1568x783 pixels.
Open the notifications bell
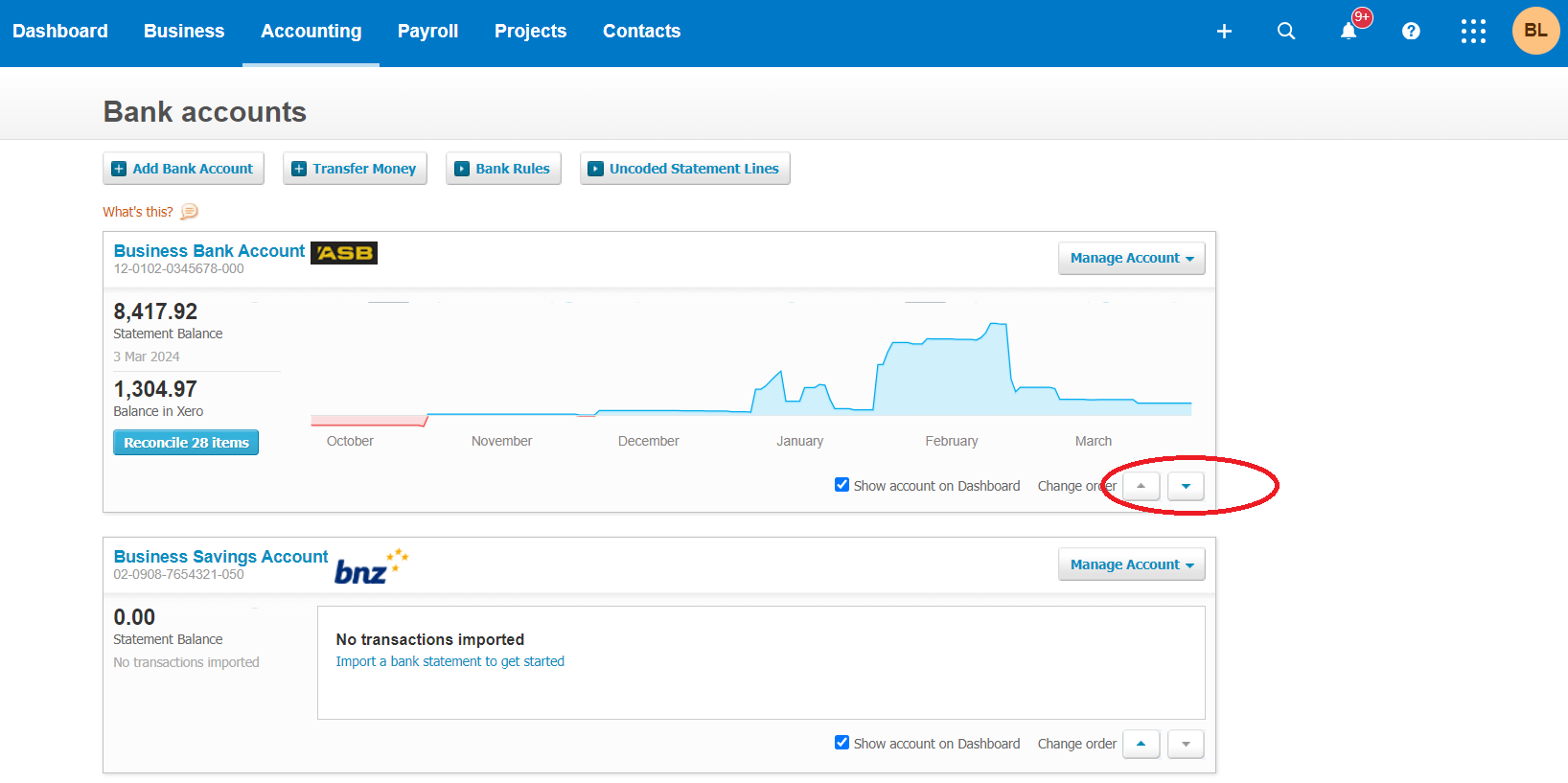[x=1349, y=32]
